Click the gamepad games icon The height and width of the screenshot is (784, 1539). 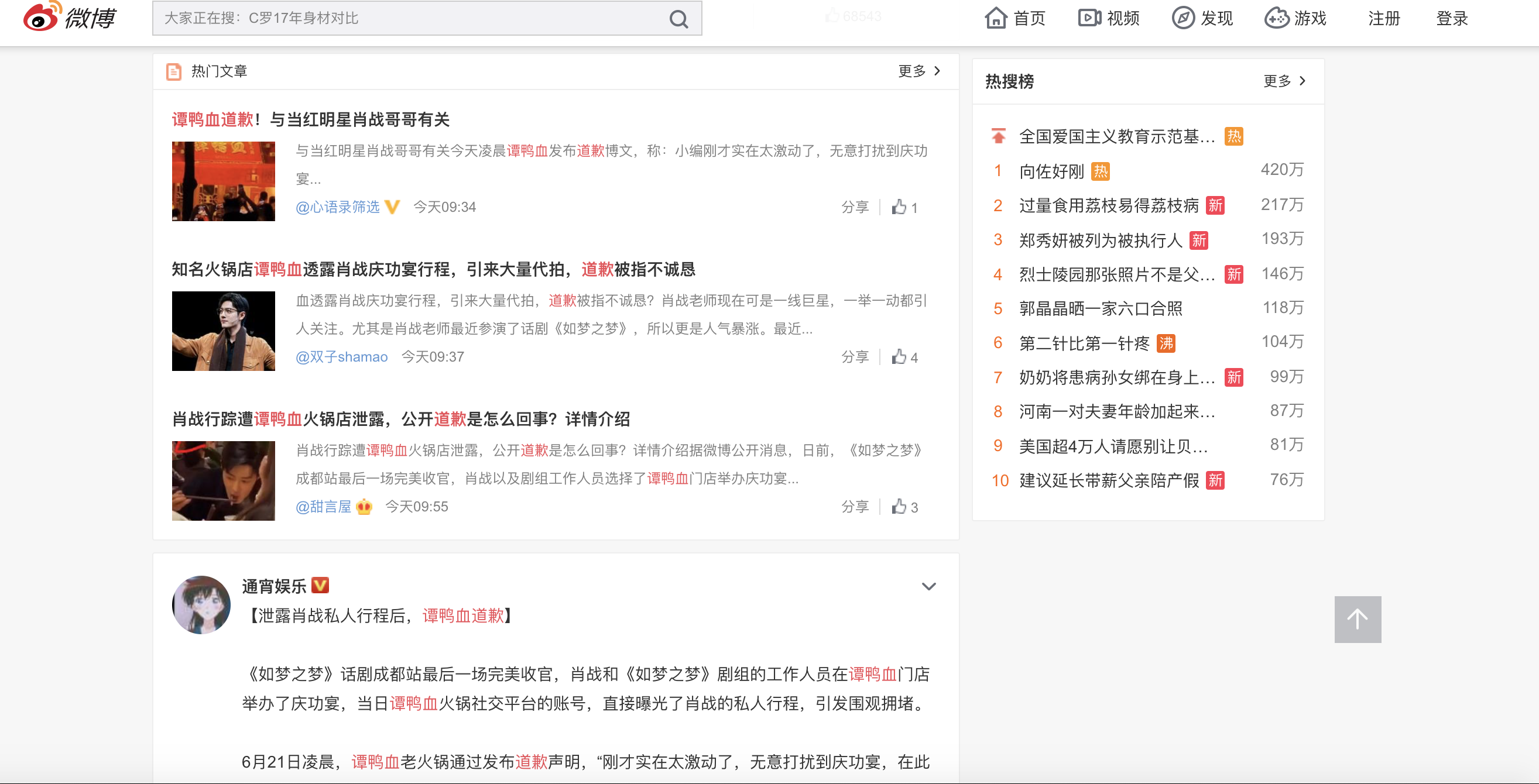[1277, 18]
